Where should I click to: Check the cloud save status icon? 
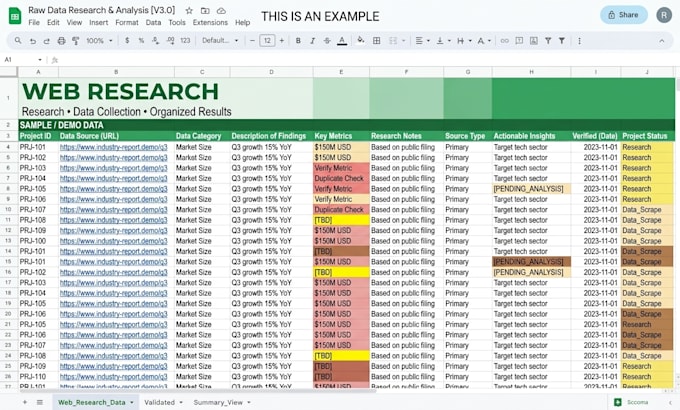pyautogui.click(x=221, y=10)
